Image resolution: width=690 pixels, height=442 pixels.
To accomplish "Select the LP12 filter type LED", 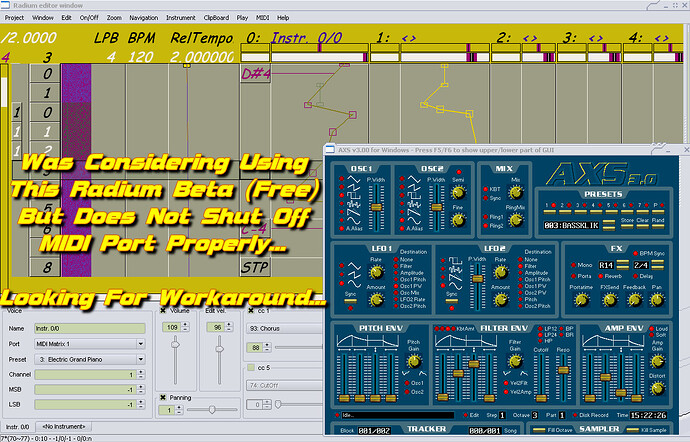I will click(540, 328).
